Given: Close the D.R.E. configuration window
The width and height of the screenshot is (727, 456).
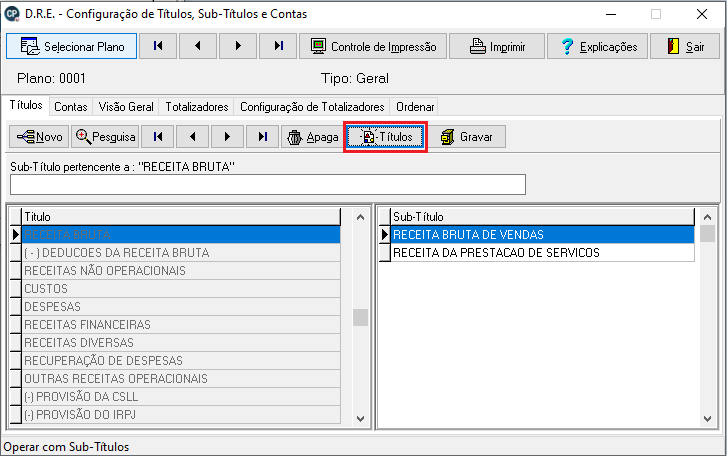Looking at the screenshot, I should click(x=702, y=14).
